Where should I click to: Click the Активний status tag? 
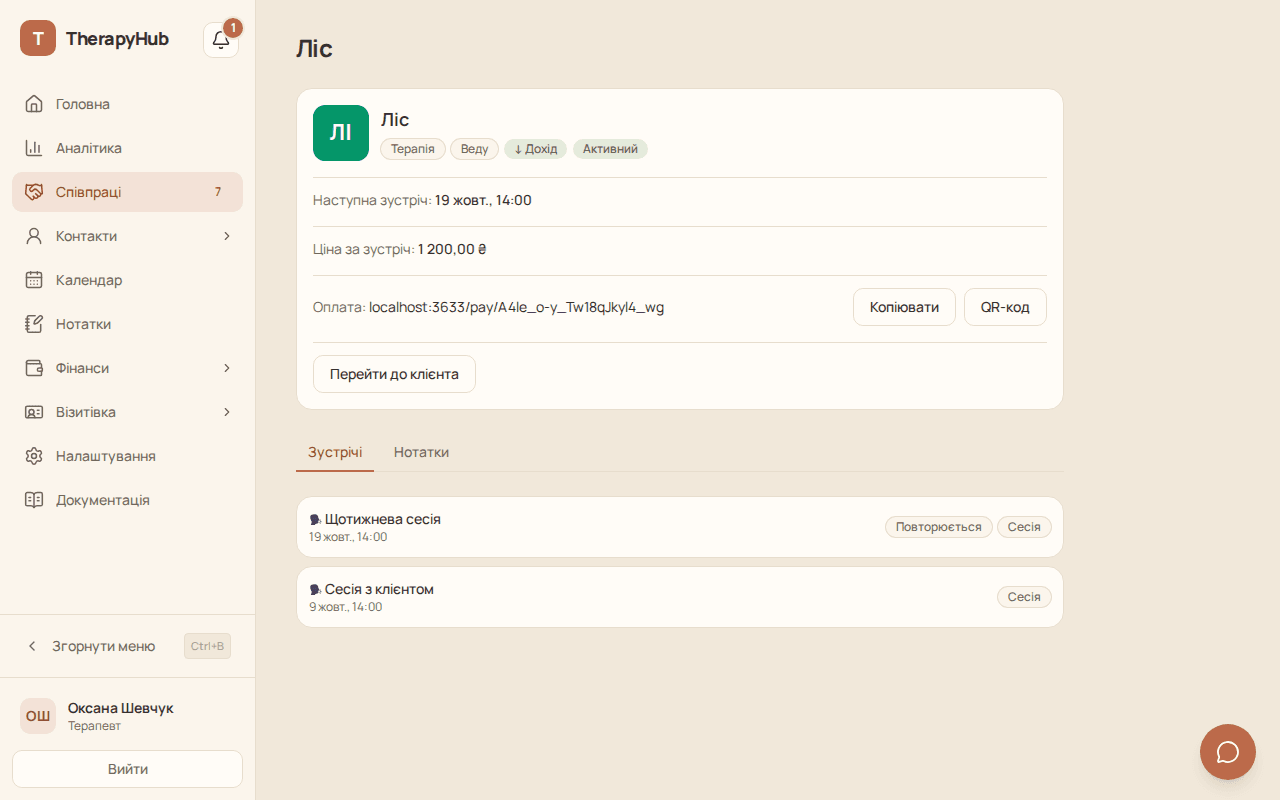click(x=610, y=149)
